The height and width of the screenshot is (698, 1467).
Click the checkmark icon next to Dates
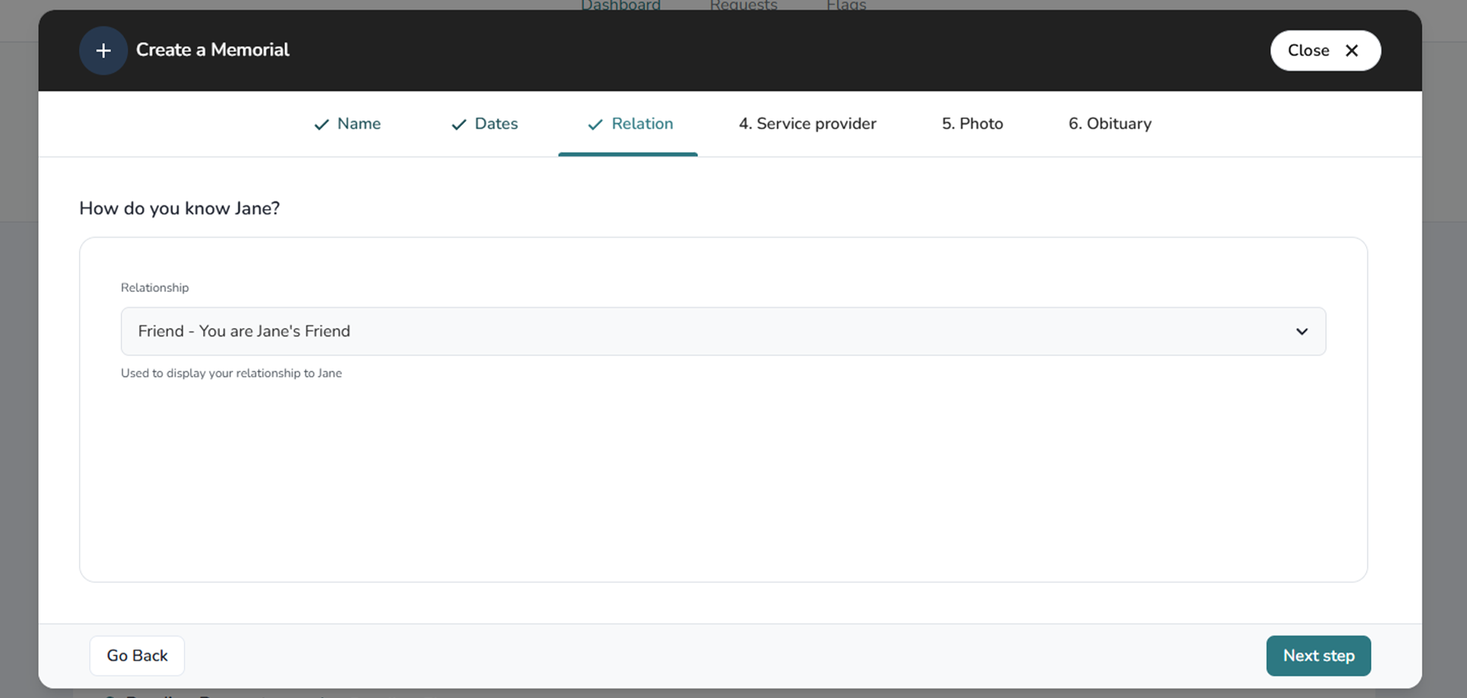click(x=459, y=125)
